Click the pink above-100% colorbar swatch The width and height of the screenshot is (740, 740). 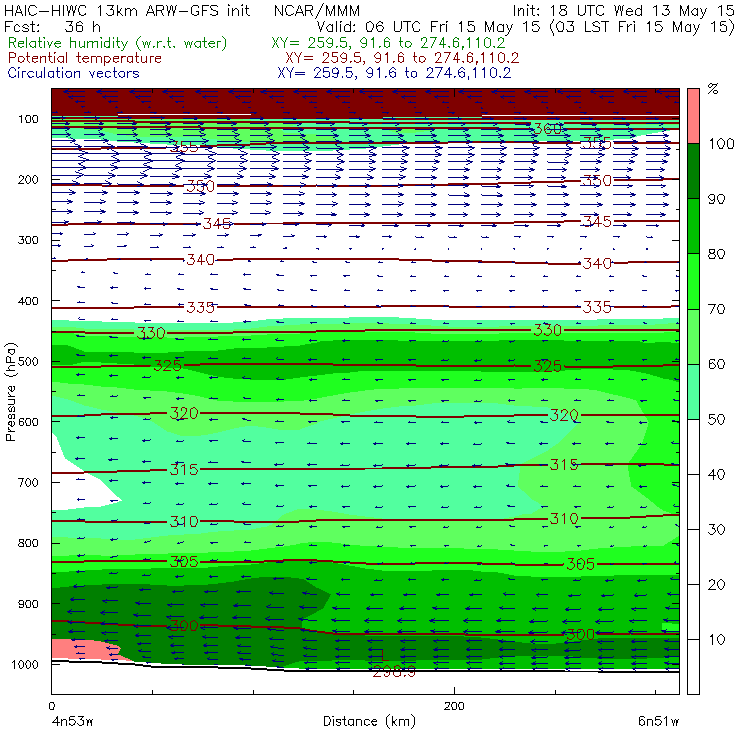click(x=693, y=116)
